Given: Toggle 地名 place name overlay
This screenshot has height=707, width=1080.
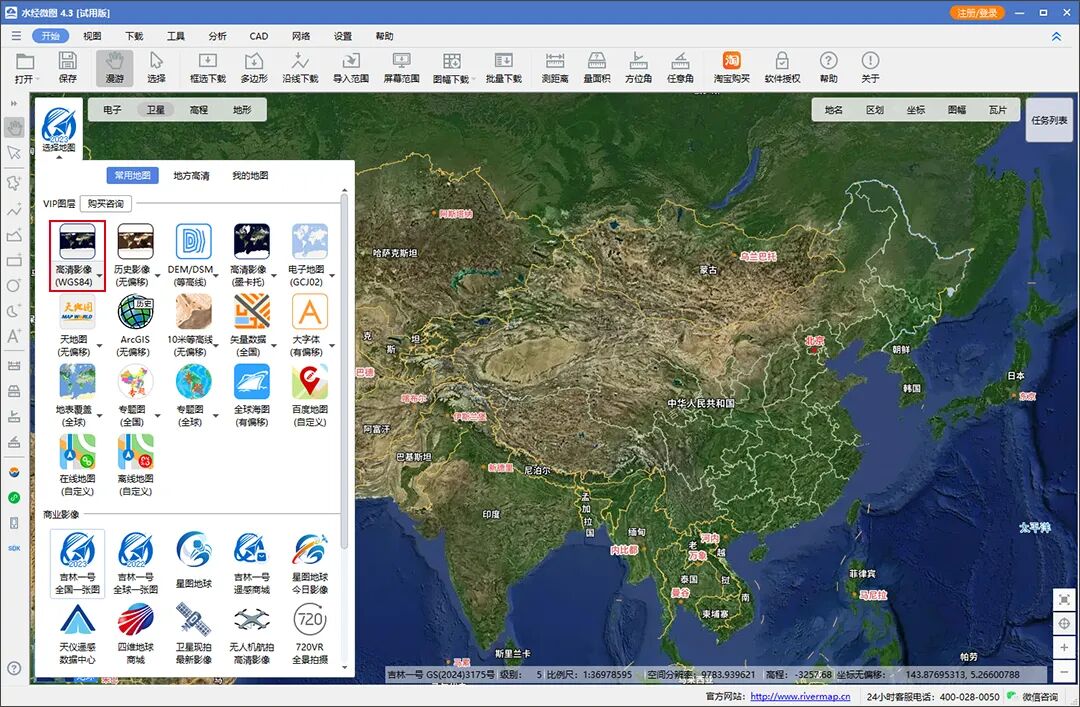Looking at the screenshot, I should tap(833, 110).
